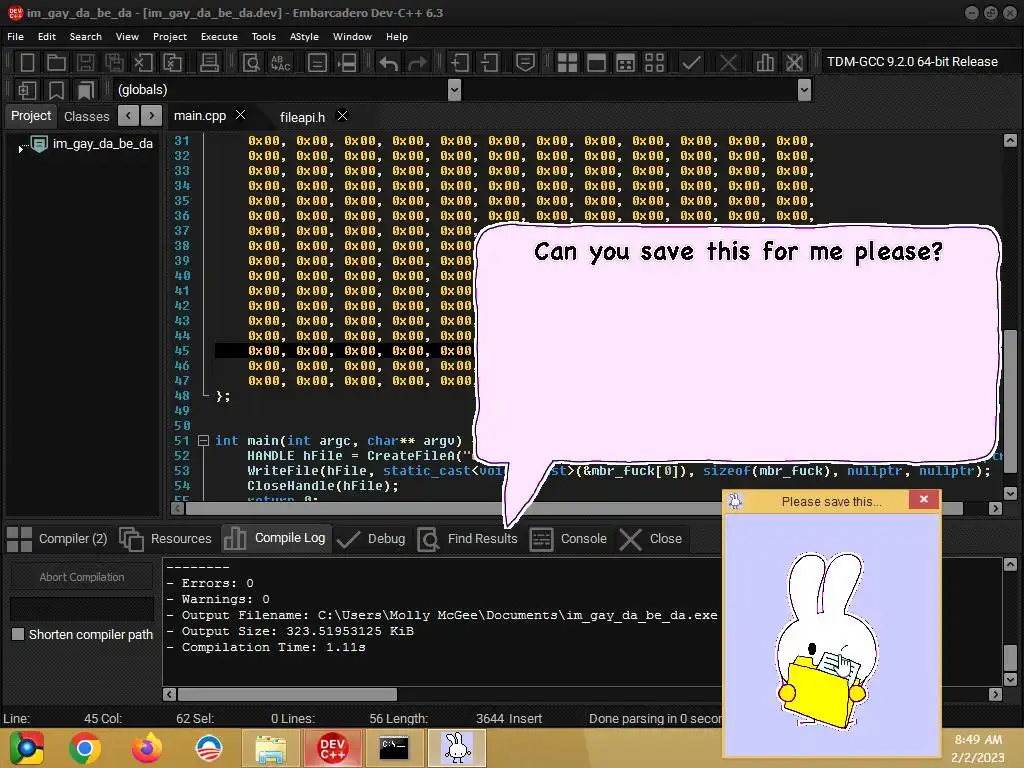Click the Profile analysis bar chart icon
This screenshot has height=768, width=1024.
pos(765,63)
